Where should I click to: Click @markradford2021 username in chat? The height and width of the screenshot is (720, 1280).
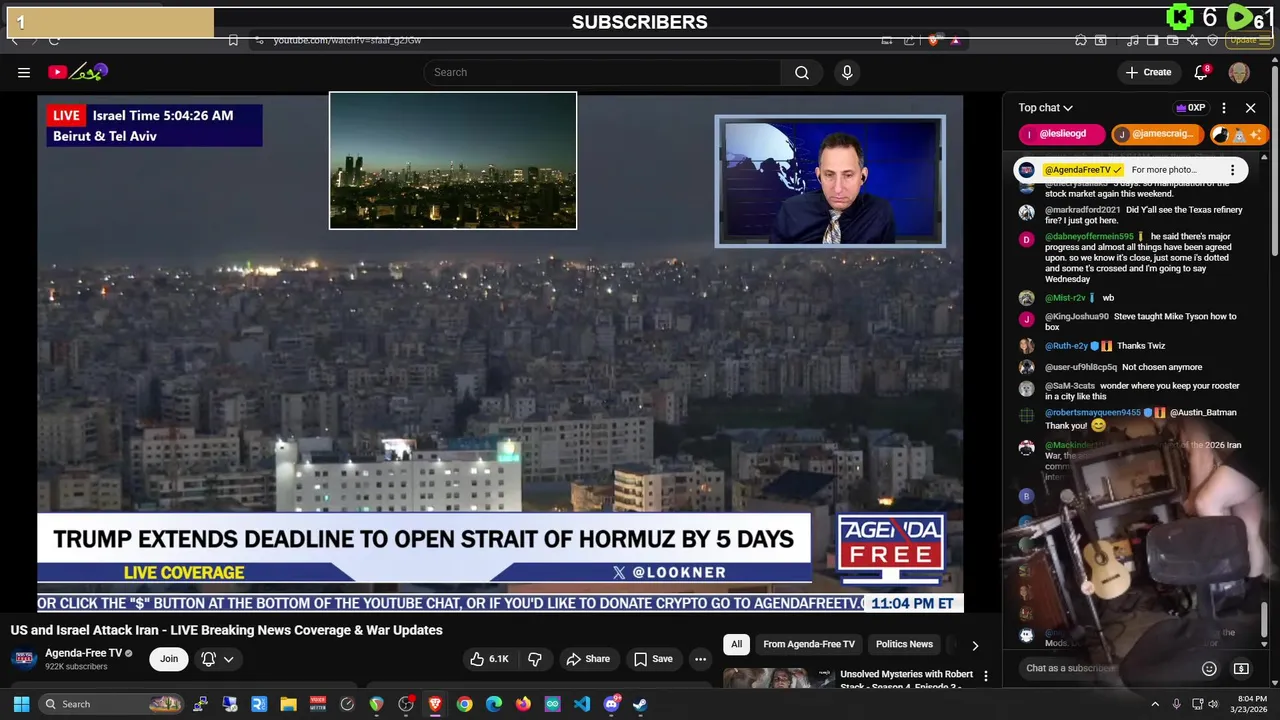tap(1082, 210)
